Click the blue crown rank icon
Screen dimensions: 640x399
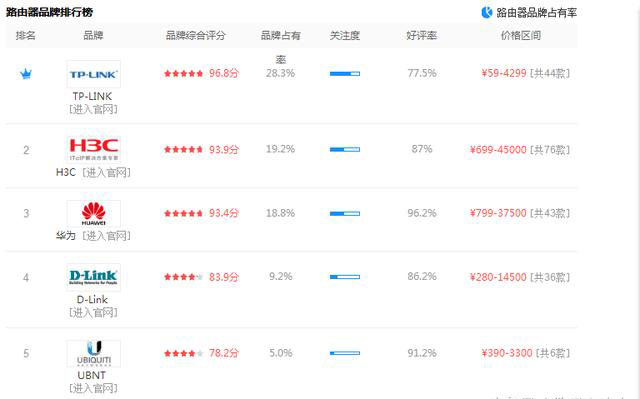pos(26,74)
